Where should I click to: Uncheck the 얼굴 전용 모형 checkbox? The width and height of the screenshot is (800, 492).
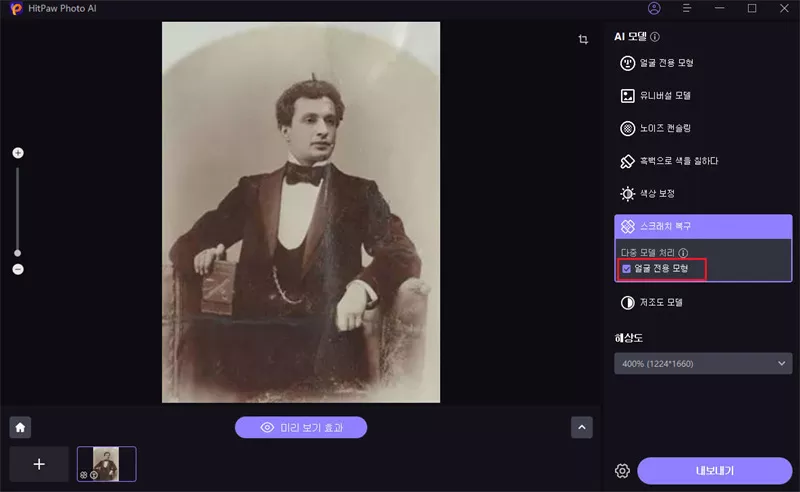point(627,269)
